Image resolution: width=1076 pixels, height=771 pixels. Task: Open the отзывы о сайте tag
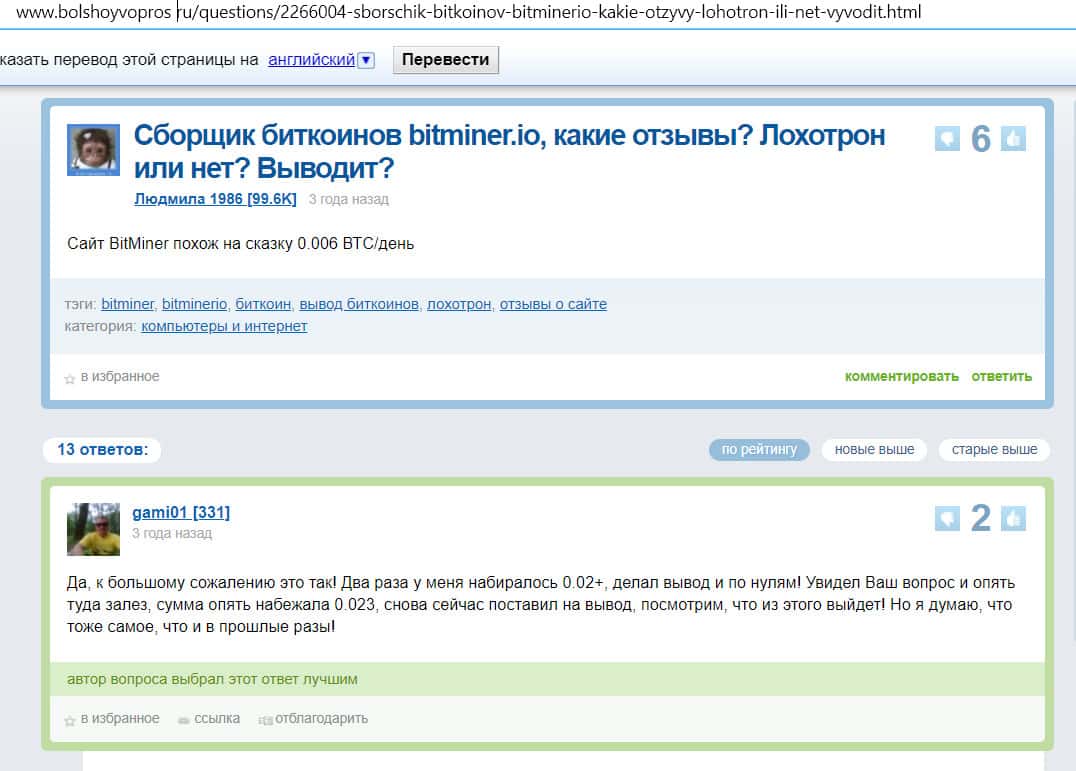[553, 304]
